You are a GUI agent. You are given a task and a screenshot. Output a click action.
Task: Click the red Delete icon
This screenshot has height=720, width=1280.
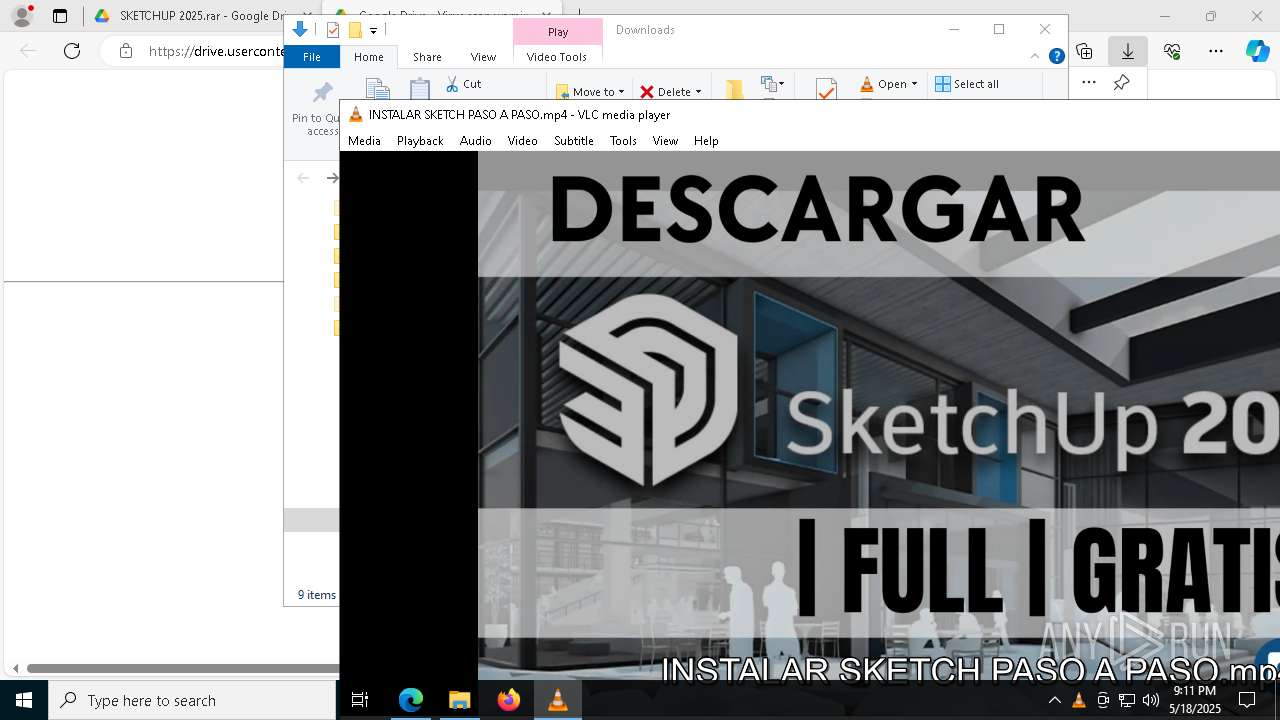pyautogui.click(x=647, y=92)
